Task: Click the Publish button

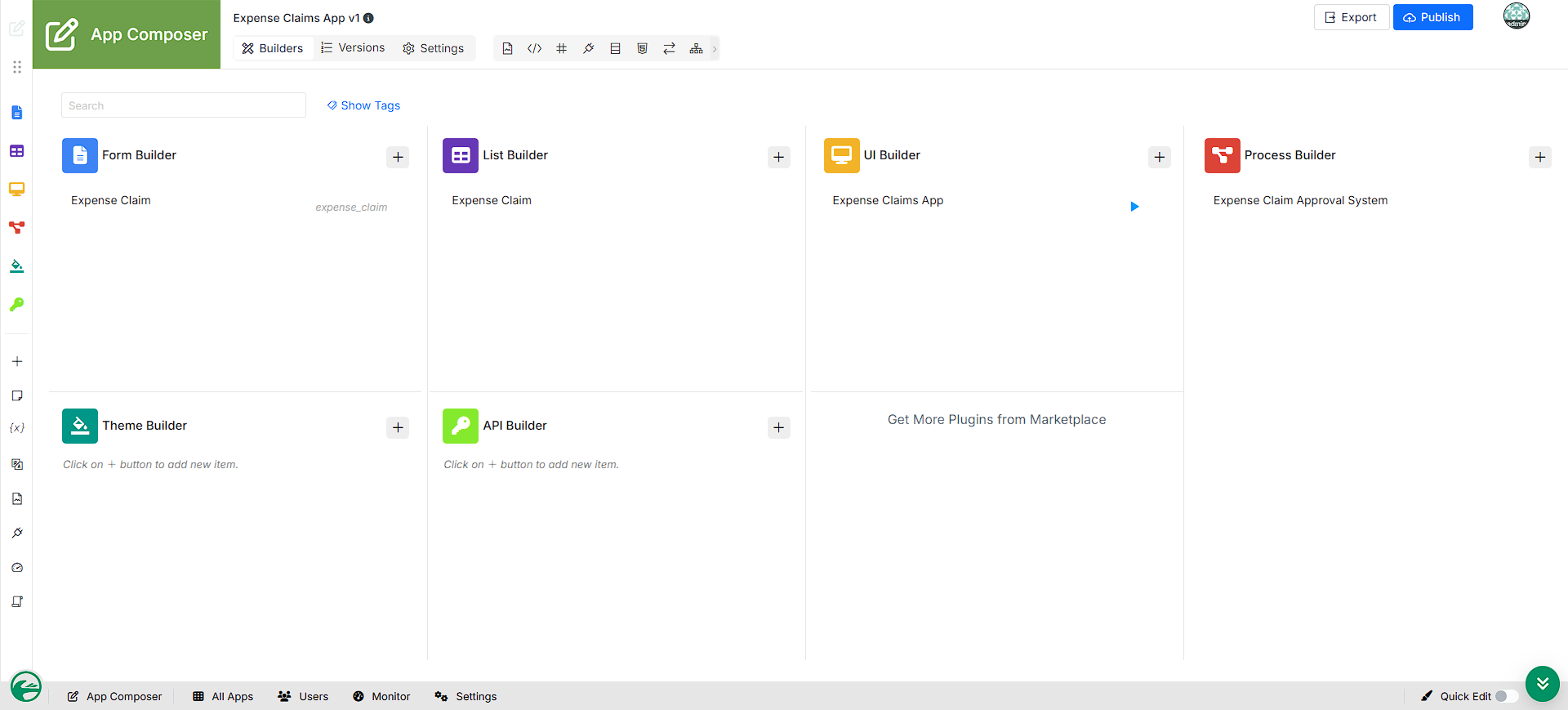Action: [1432, 17]
